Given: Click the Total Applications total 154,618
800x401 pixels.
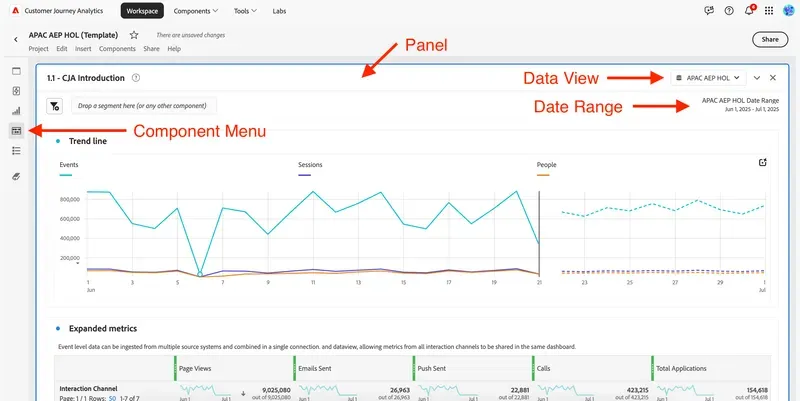Looking at the screenshot, I should [x=756, y=390].
